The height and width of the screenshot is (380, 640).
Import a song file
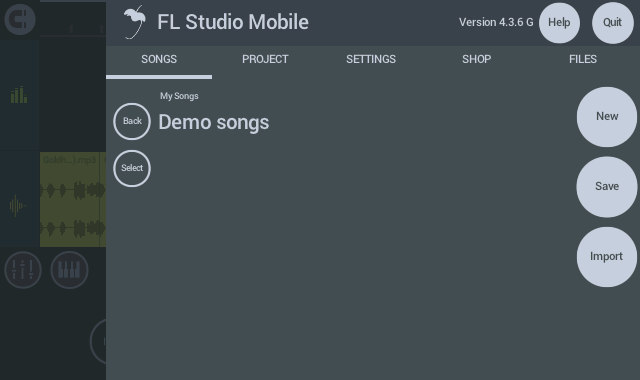(x=607, y=257)
